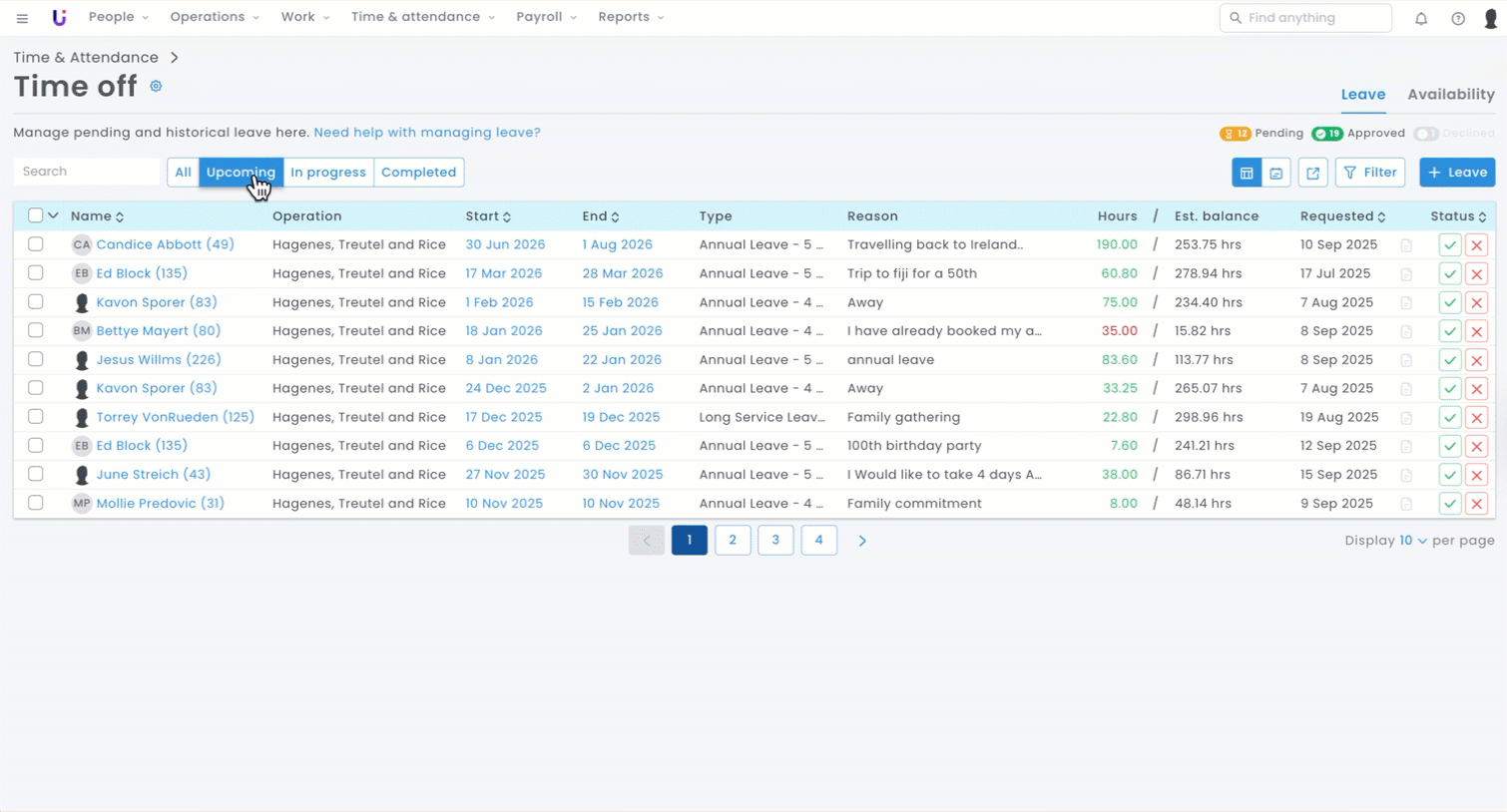Switch to calendar view icon
The image size is (1507, 812).
pyautogui.click(x=1275, y=173)
